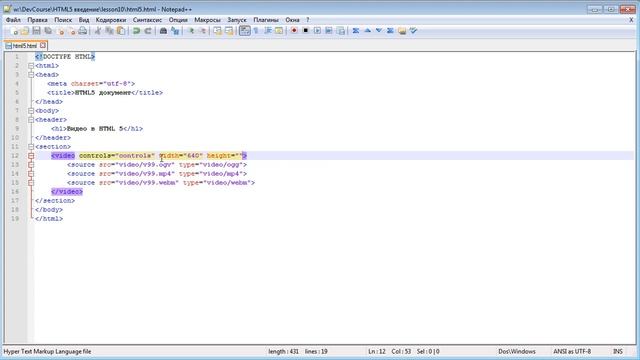This screenshot has width=640, height=360.
Task: Play back the recorded macro
Action: tap(317, 31)
